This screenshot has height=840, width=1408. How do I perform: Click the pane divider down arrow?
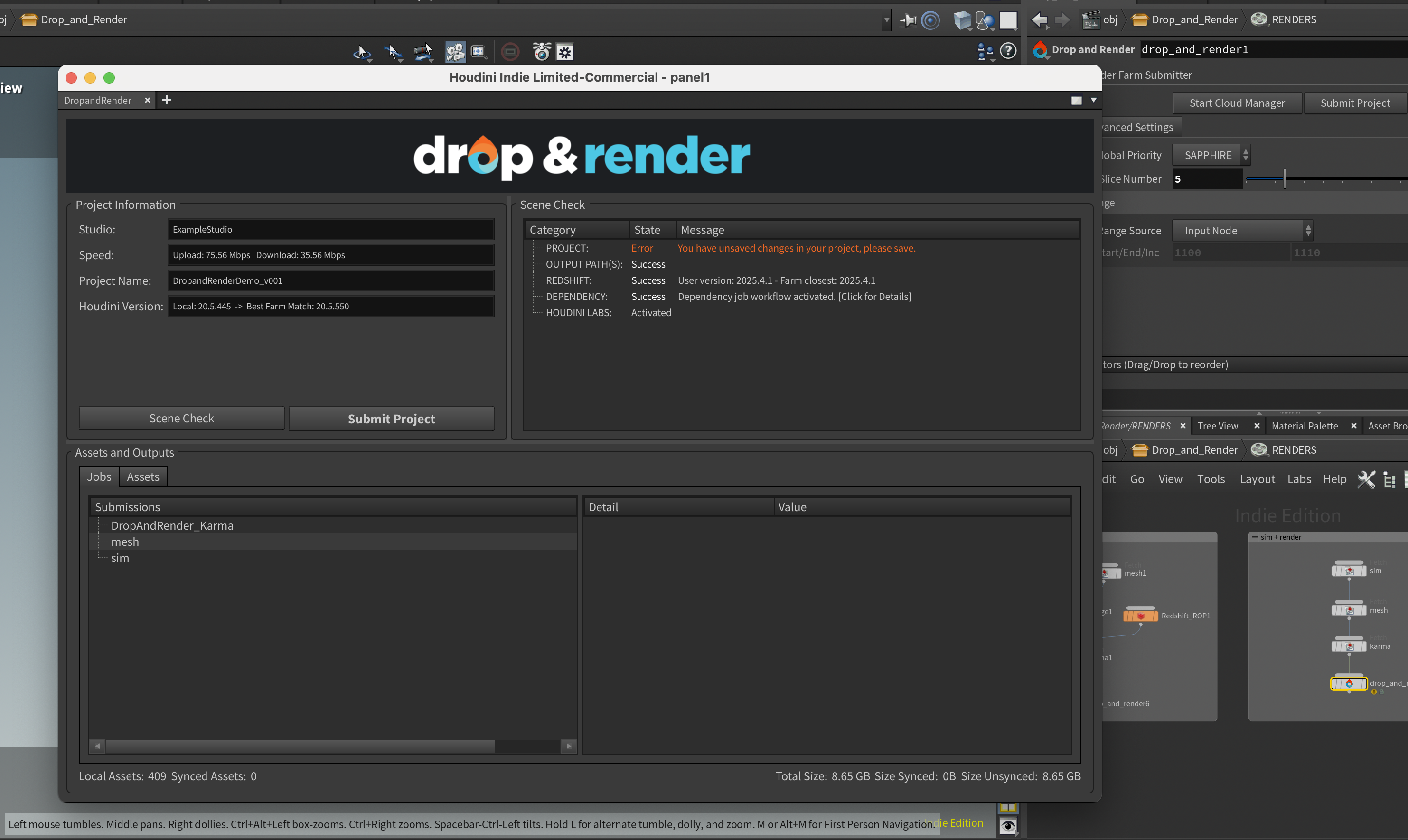[1319, 413]
